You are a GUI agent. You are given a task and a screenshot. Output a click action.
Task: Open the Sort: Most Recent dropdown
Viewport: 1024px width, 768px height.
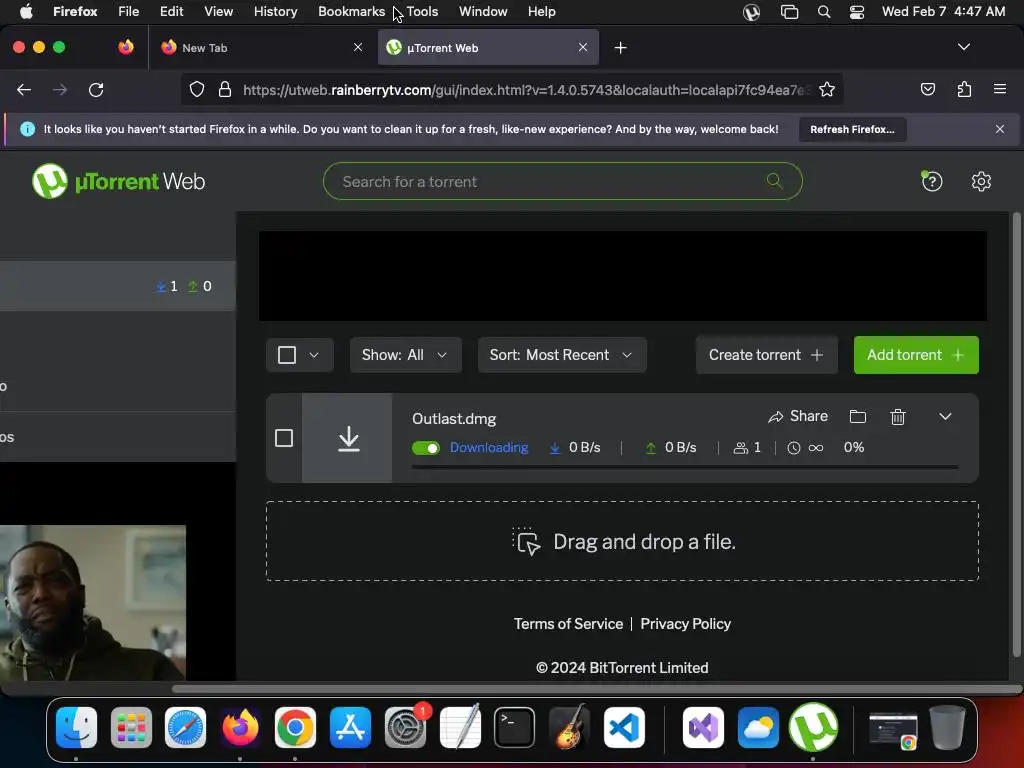point(562,355)
